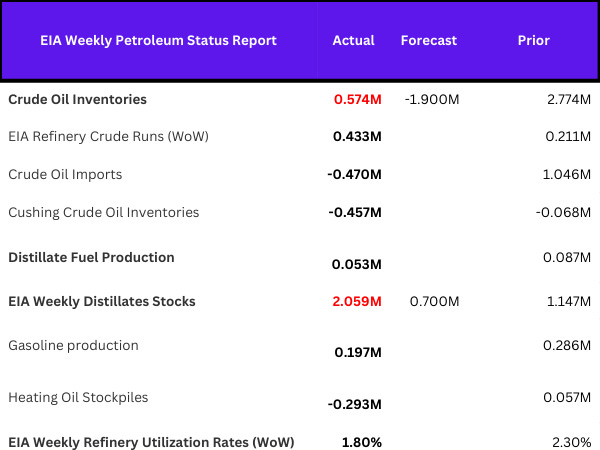Select the 'Actual' column header
600x450 pixels.
354,40
